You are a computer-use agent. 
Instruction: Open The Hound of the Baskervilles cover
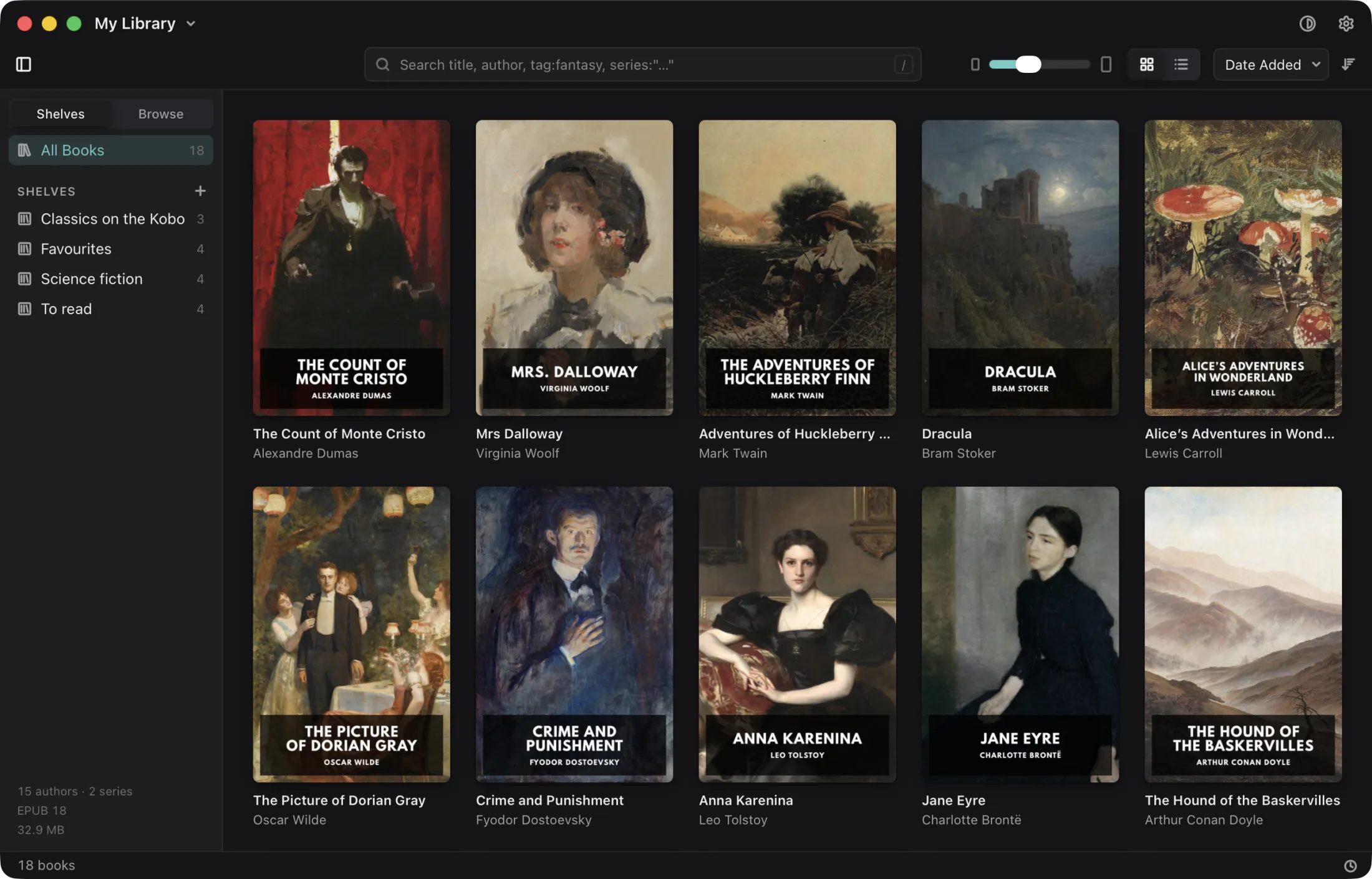(x=1243, y=634)
